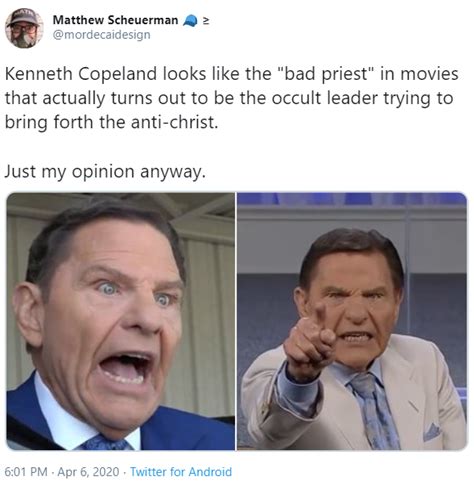
Task: Open right photo of man pointing in beige suit
Action: [x=352, y=321]
